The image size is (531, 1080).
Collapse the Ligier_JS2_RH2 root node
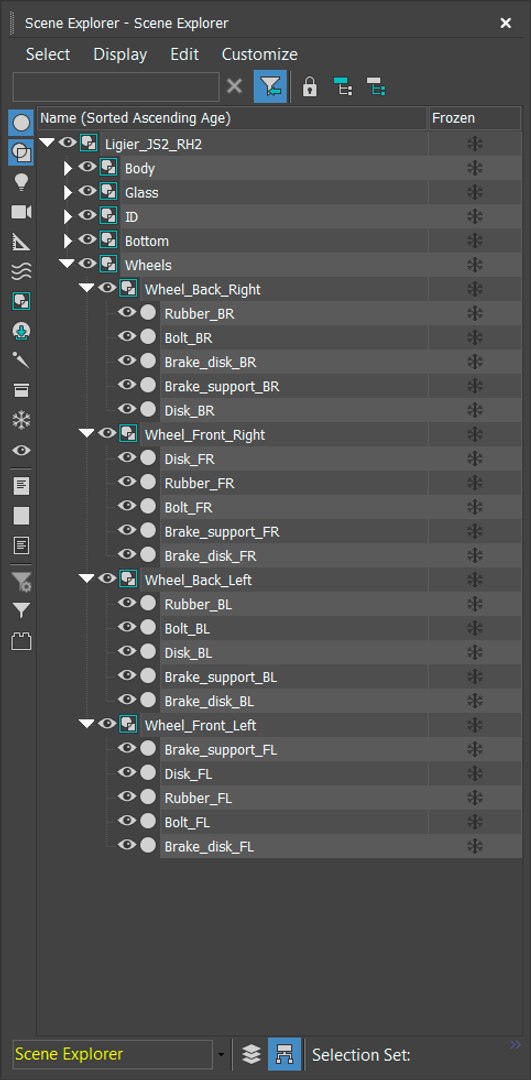coord(47,143)
